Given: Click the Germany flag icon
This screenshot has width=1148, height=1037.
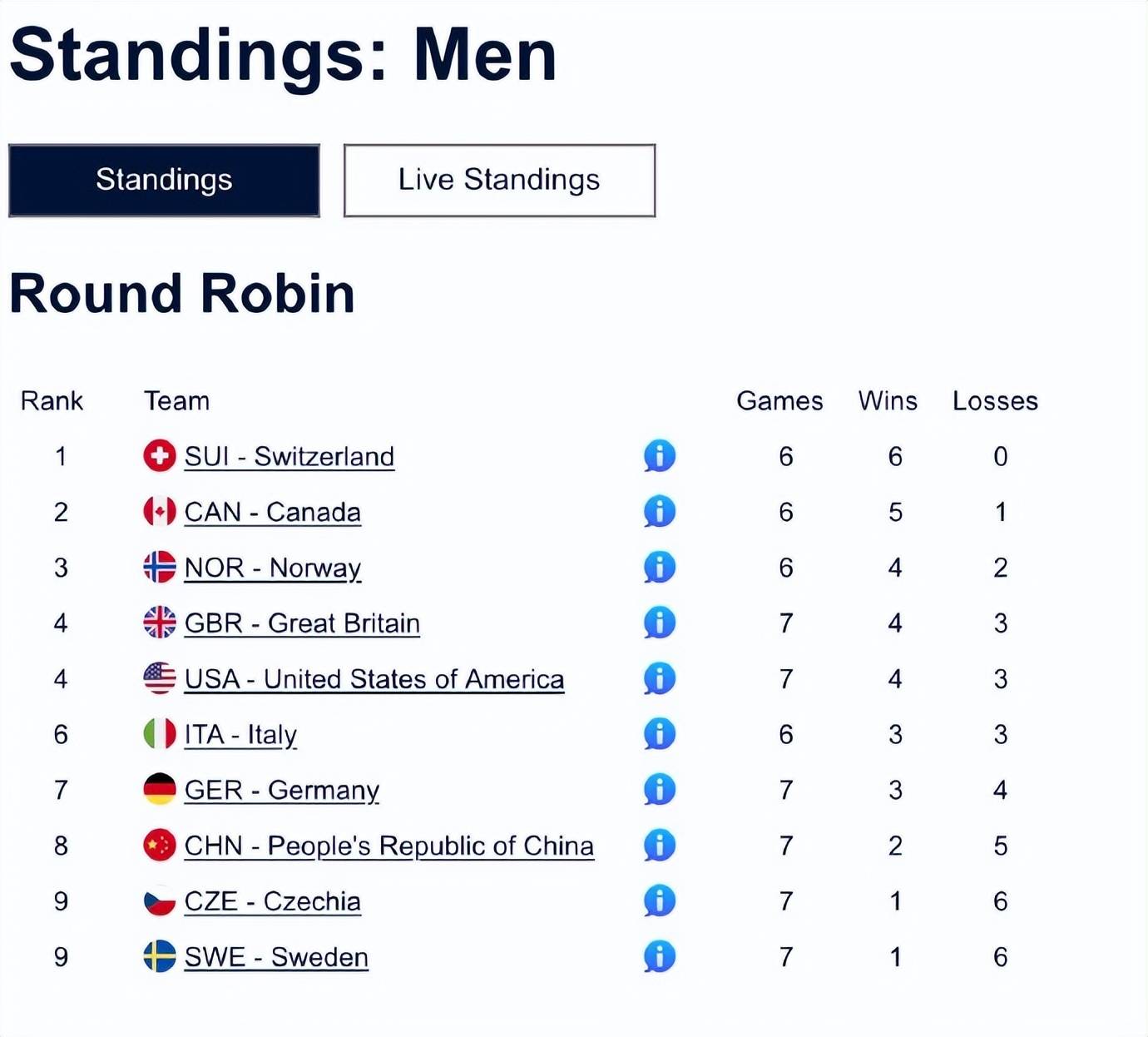Looking at the screenshot, I should coord(160,790).
